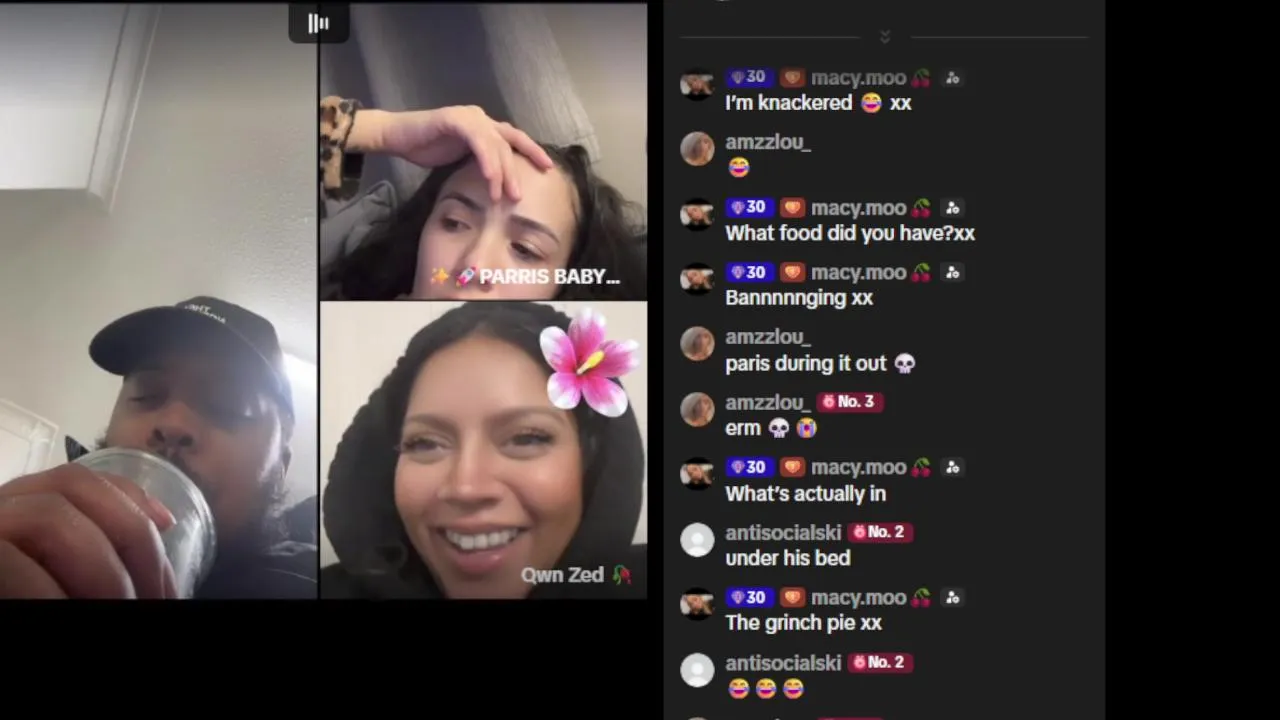Expand chat with double chevron arrow

(x=884, y=37)
